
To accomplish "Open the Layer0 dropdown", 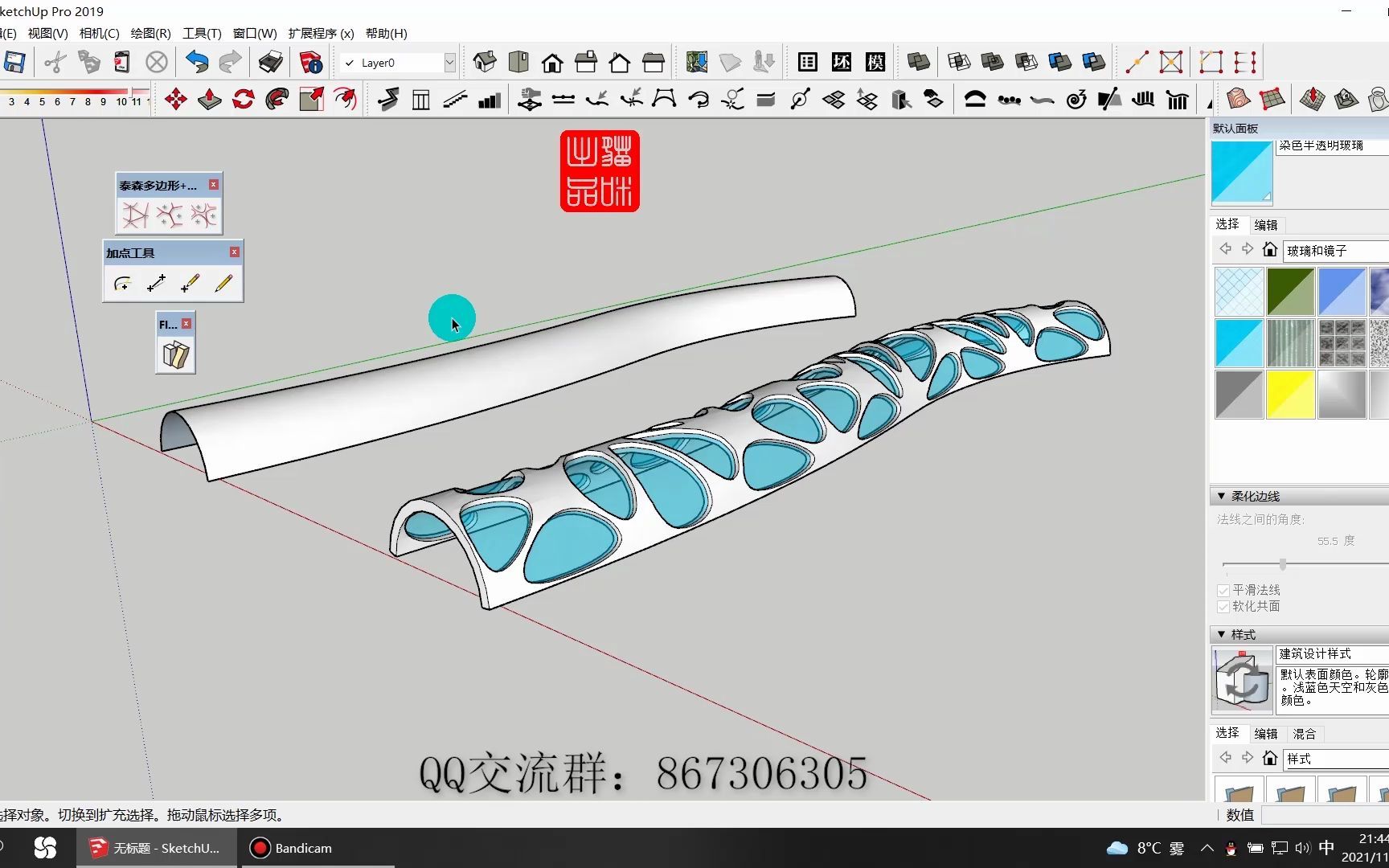I will coord(449,63).
